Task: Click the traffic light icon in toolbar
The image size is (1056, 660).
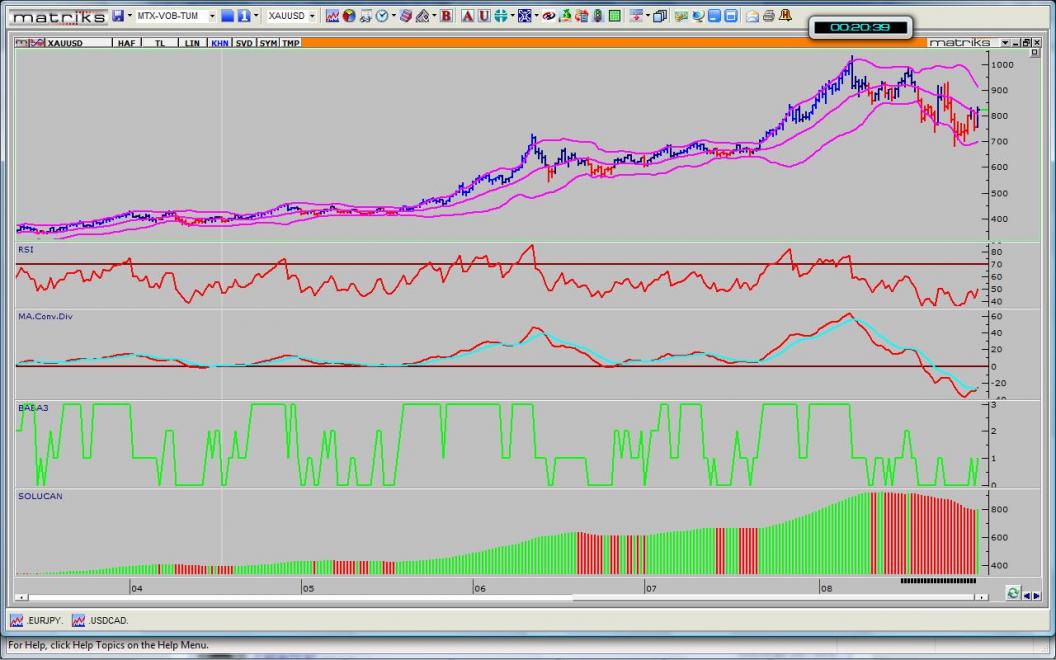Action: pyautogui.click(x=597, y=16)
